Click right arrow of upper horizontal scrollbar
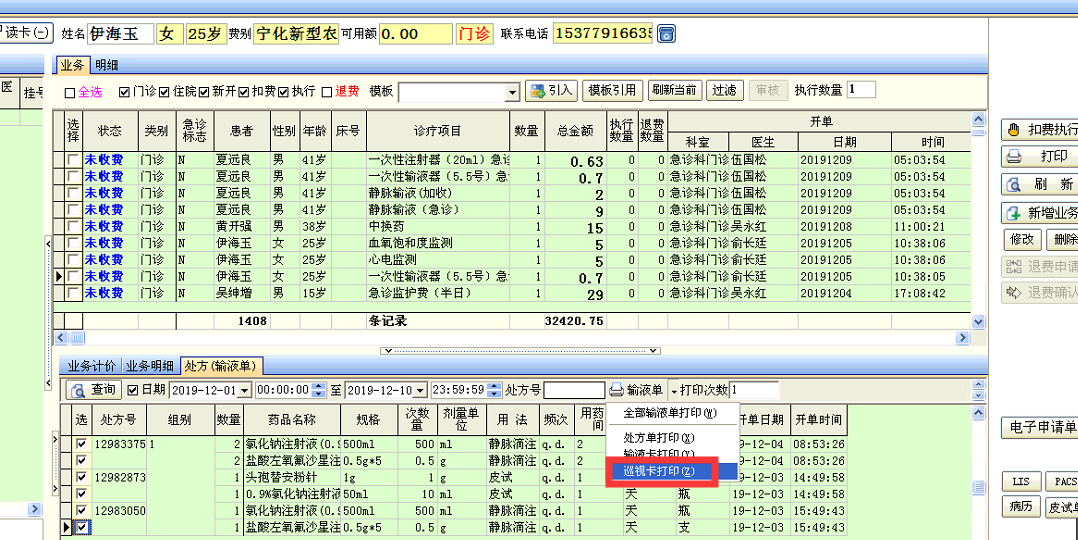Screen dimensions: 1078x540 click(963, 337)
